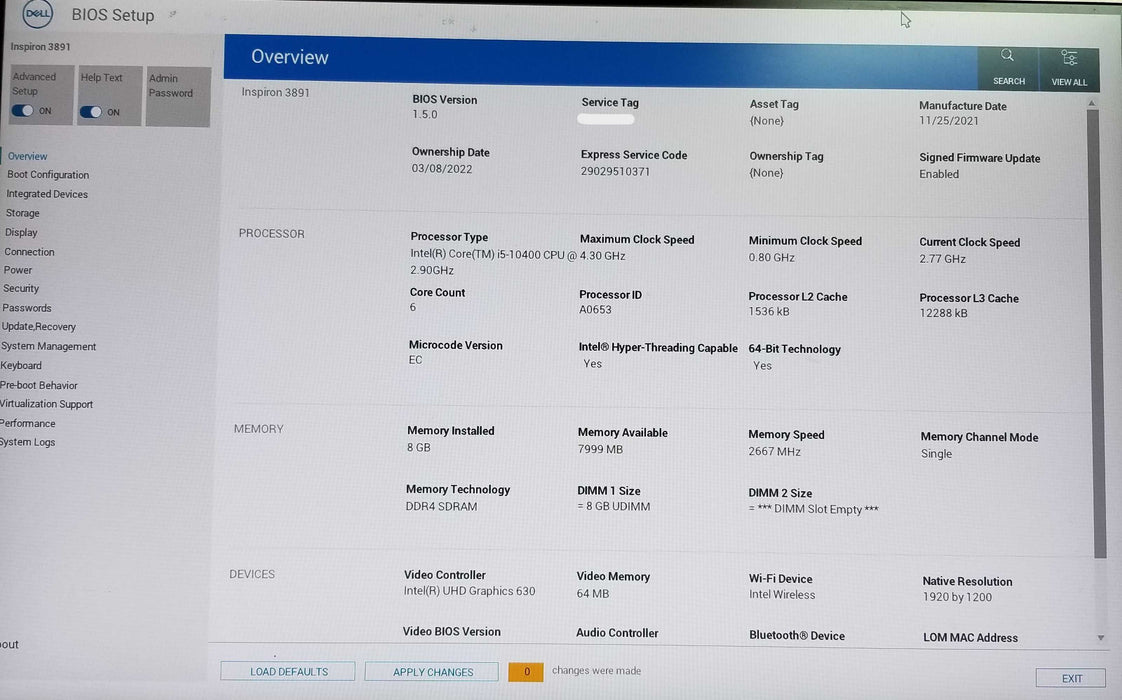The image size is (1122, 700).
Task: Click the PROCESSOR section heading
Action: tap(271, 234)
